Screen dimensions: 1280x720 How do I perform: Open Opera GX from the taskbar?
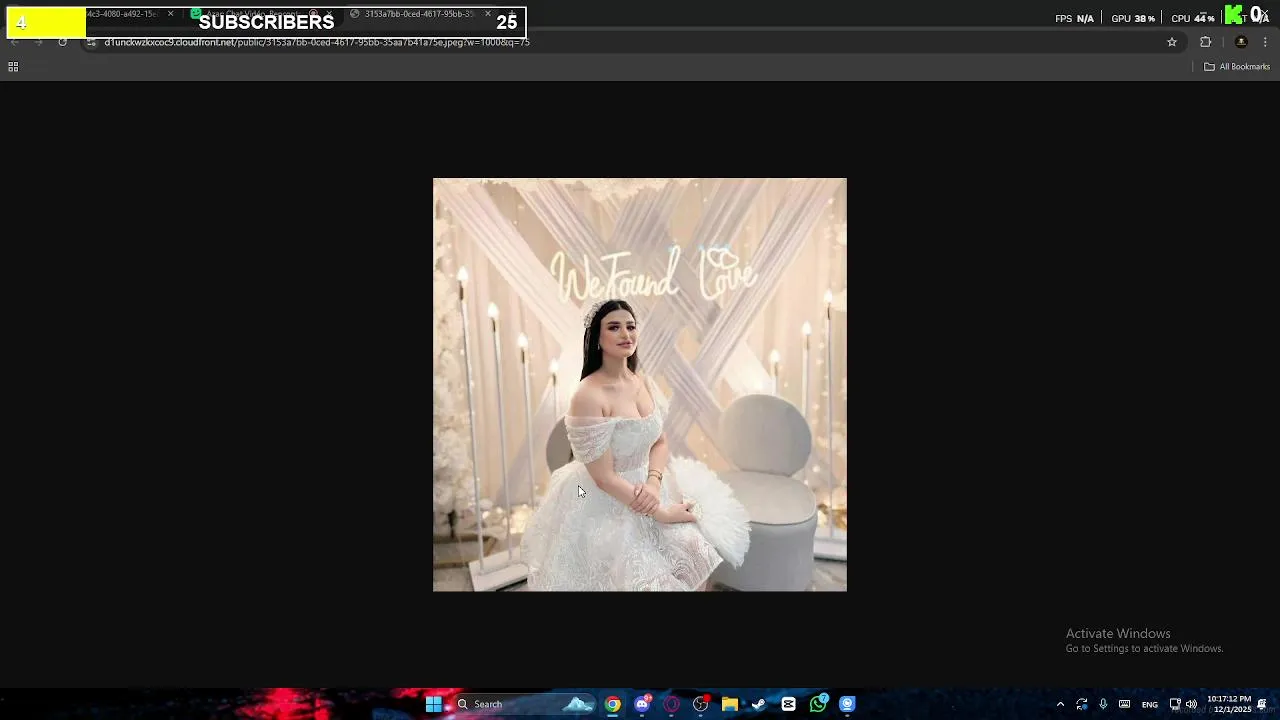pos(671,704)
